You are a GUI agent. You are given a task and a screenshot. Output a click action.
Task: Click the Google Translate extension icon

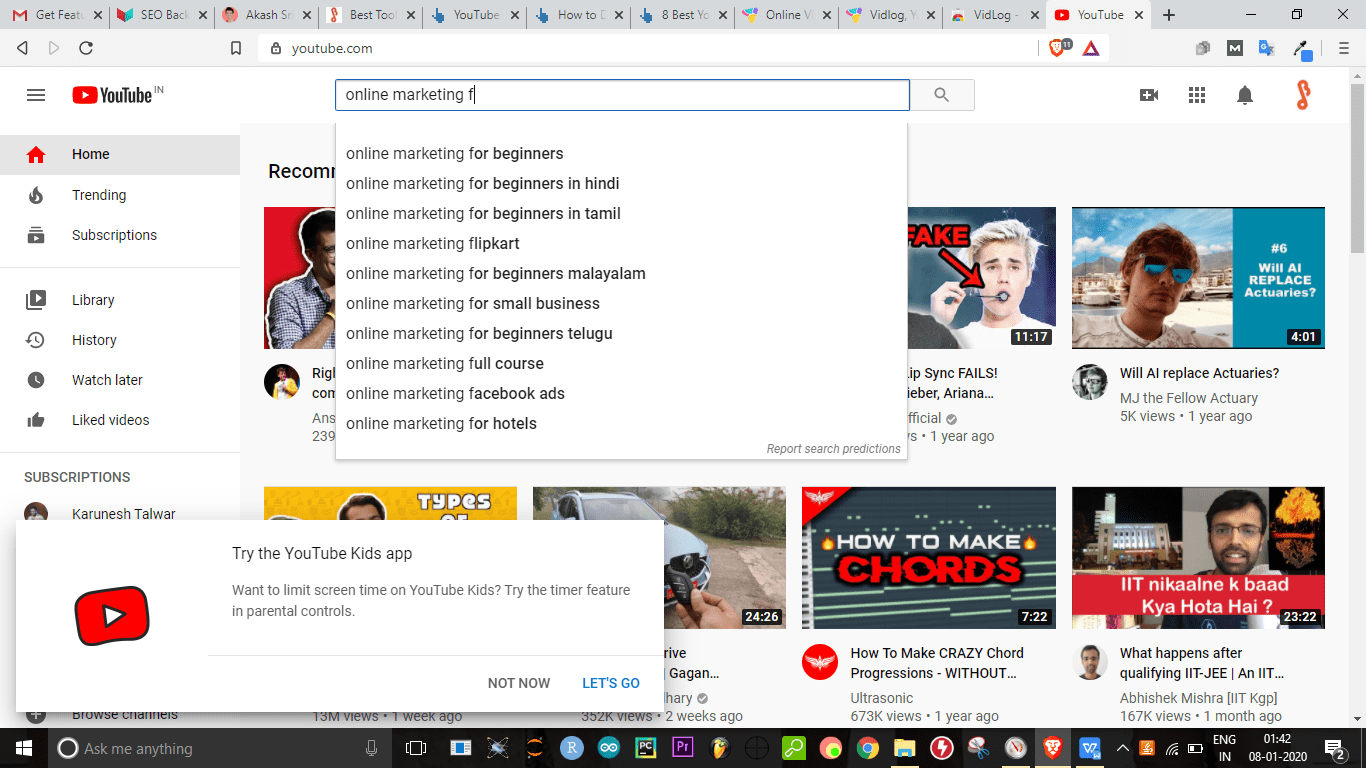coord(1265,48)
